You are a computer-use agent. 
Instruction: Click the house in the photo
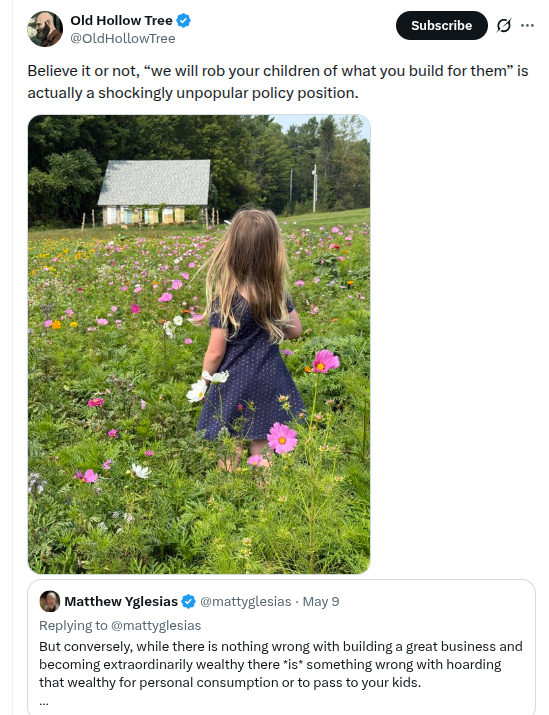click(x=155, y=192)
